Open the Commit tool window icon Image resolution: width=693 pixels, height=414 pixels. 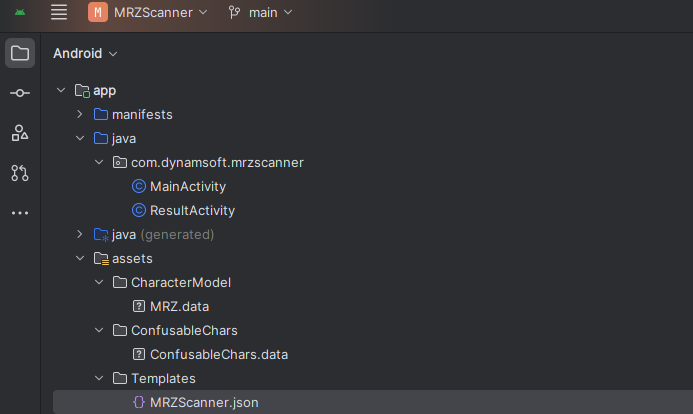pos(20,93)
